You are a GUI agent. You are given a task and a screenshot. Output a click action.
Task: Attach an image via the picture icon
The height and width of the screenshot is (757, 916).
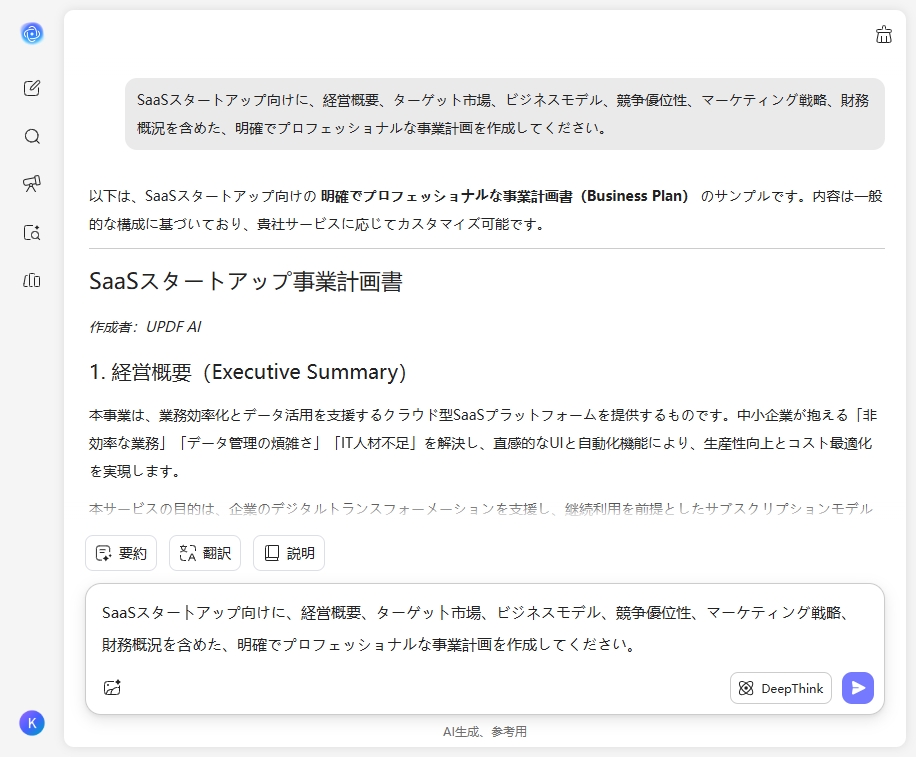113,687
